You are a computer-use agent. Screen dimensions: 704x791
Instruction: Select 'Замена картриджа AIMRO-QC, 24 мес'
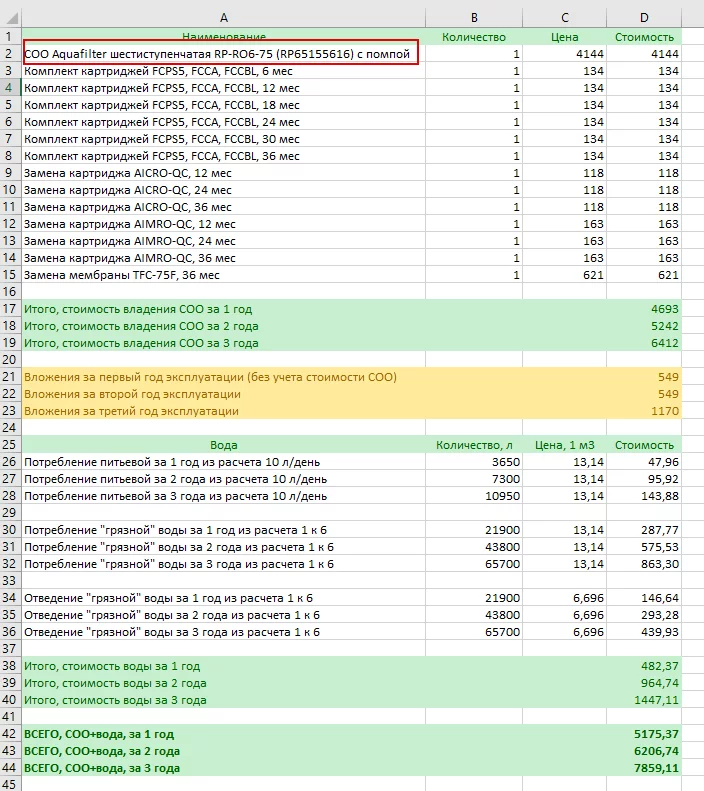(x=223, y=241)
